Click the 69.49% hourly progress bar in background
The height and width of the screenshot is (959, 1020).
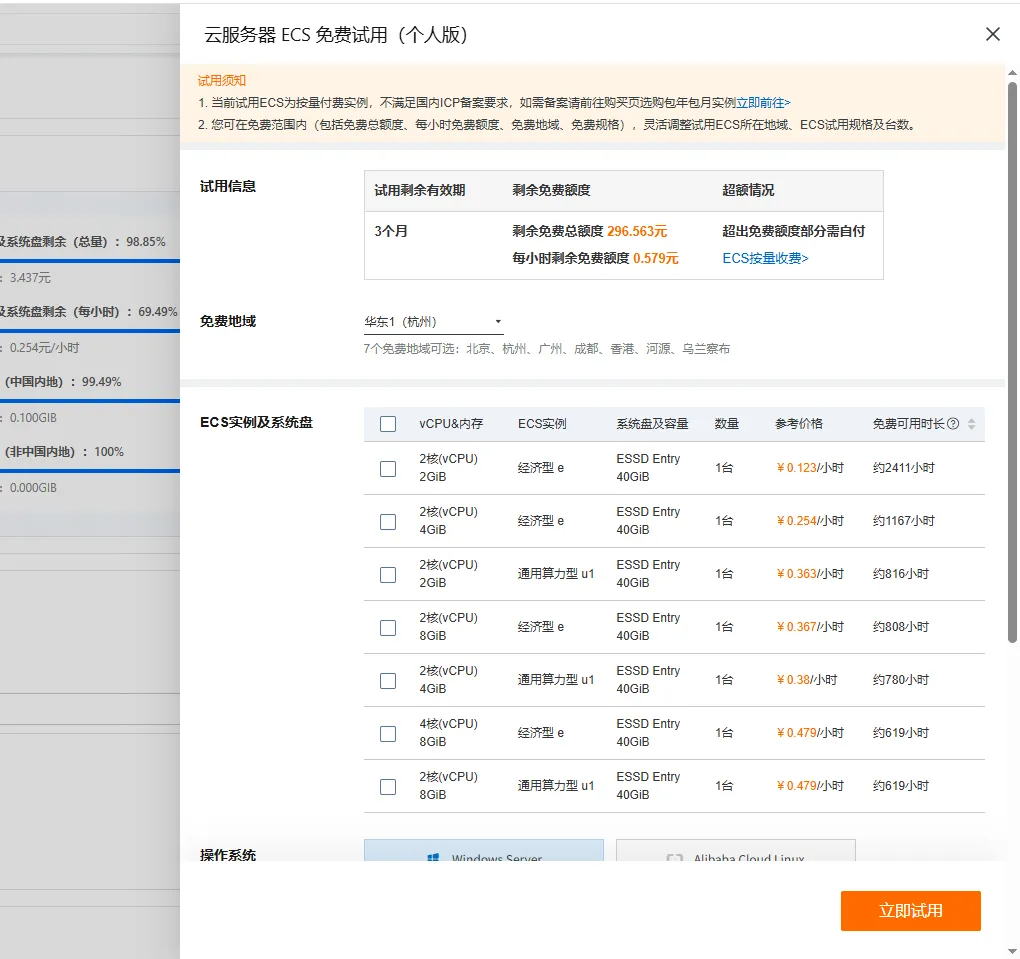pos(90,331)
